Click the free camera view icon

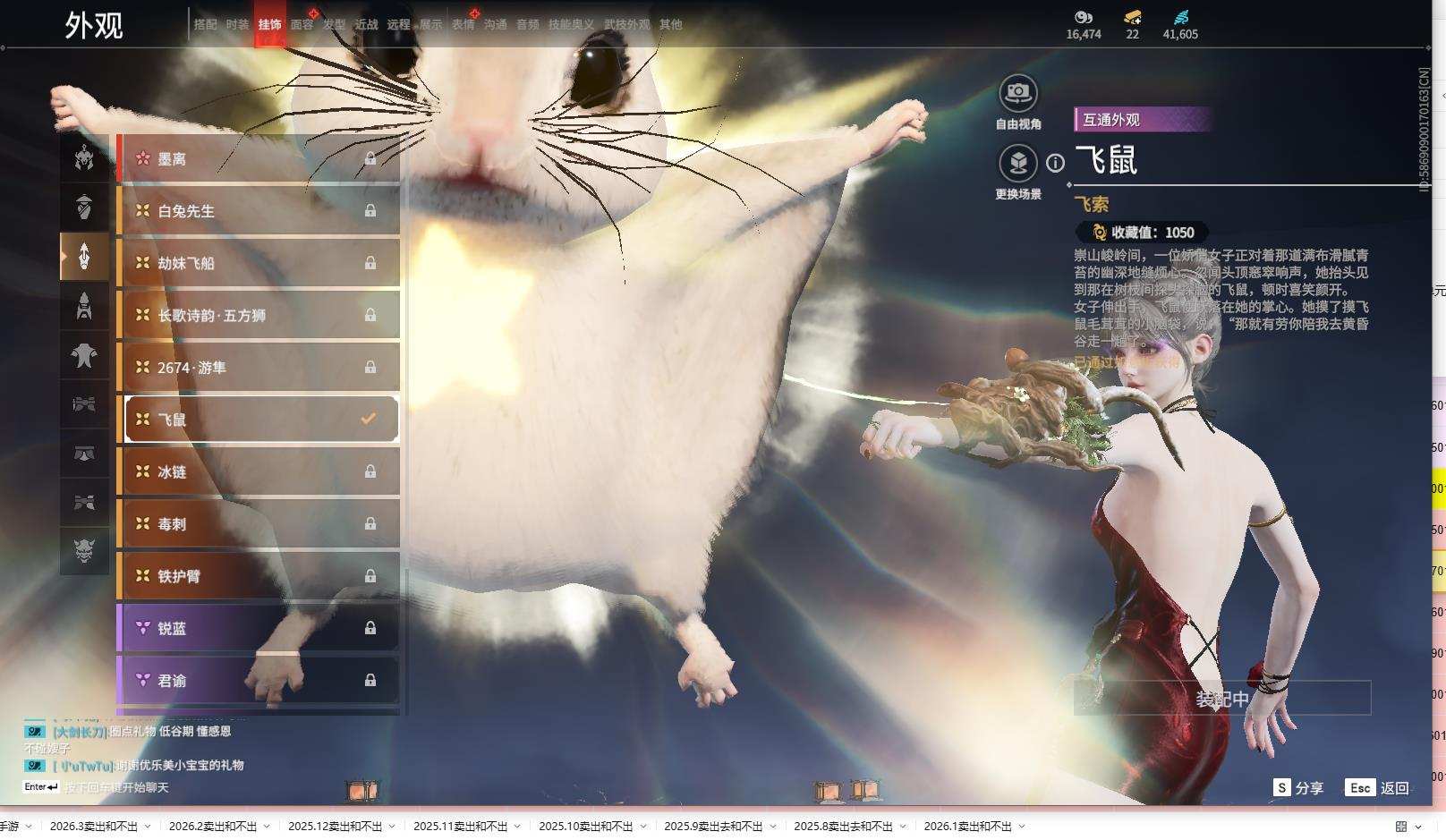coord(1017,93)
